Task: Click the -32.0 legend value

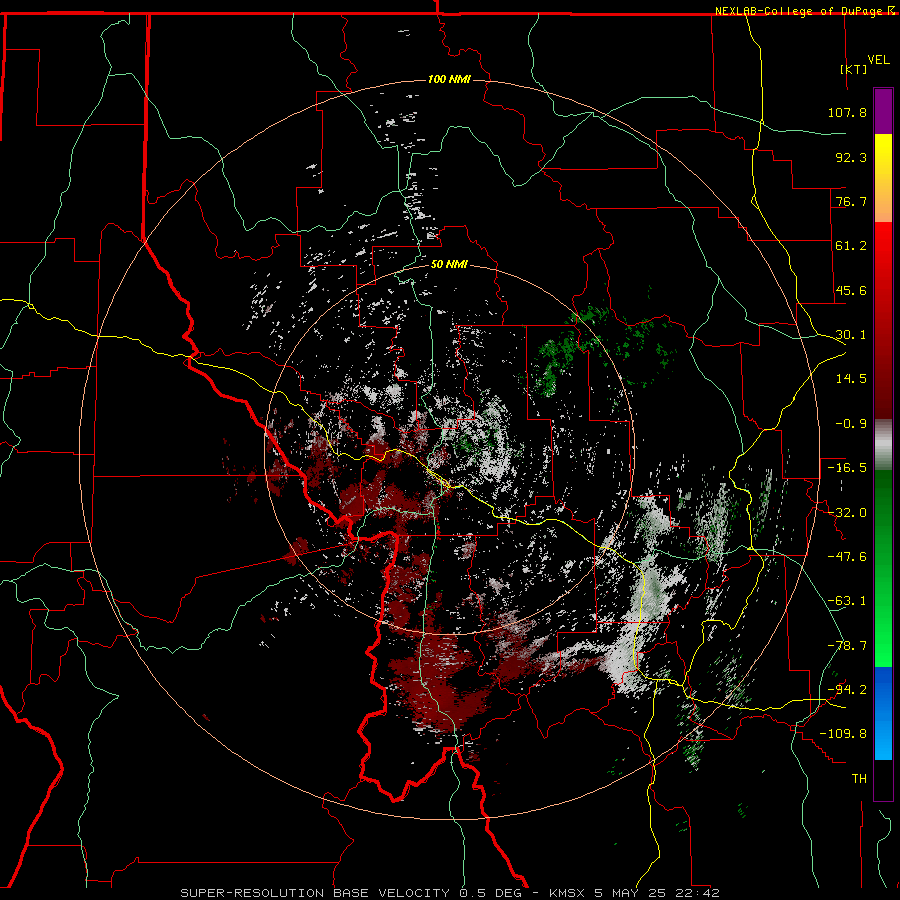Action: click(847, 513)
